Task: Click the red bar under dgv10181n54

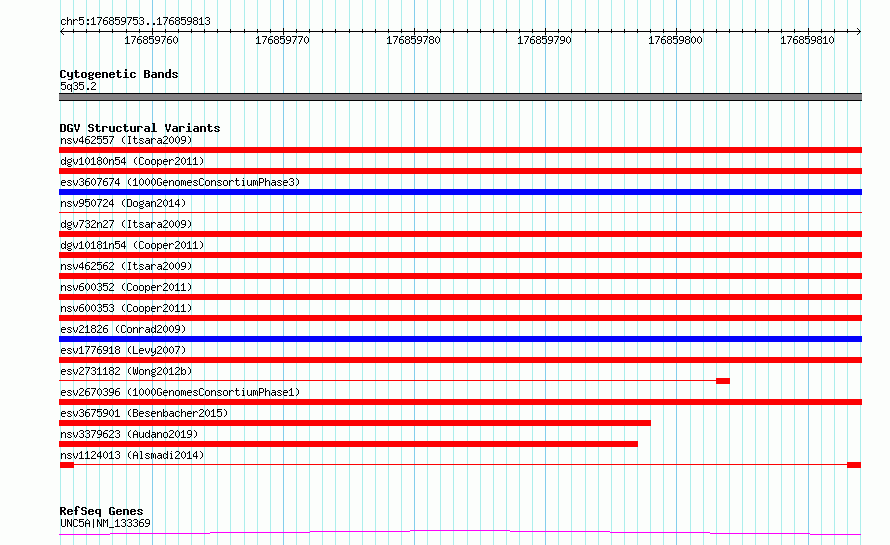Action: click(460, 255)
